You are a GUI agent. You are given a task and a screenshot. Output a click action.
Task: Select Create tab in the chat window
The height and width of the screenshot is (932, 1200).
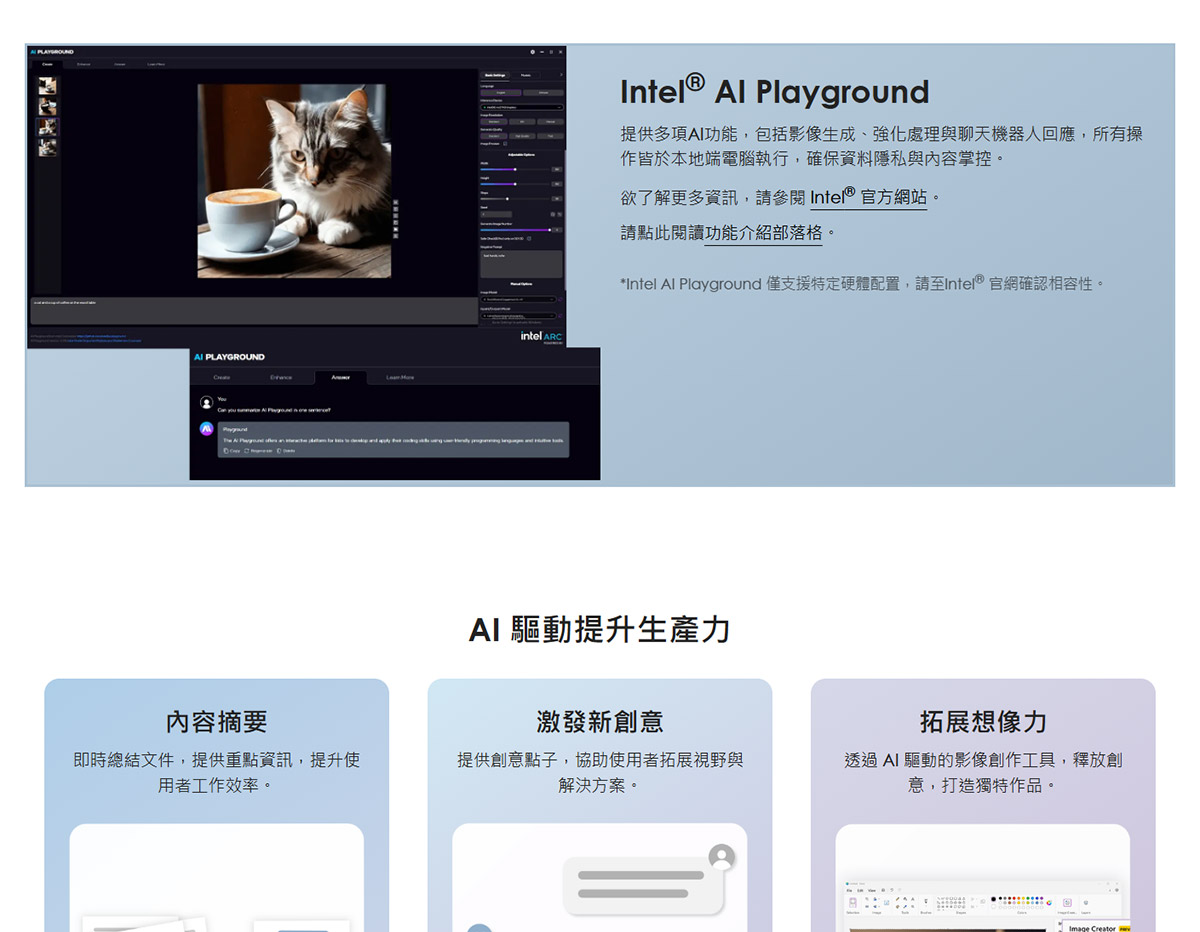pos(222,377)
